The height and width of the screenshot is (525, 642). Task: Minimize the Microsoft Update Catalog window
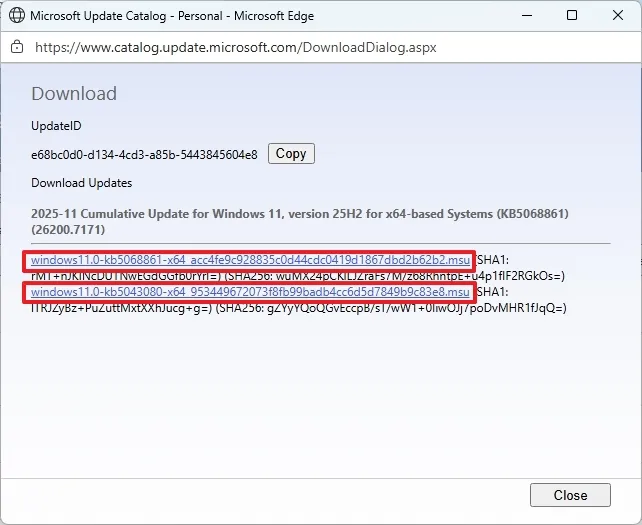click(x=527, y=16)
